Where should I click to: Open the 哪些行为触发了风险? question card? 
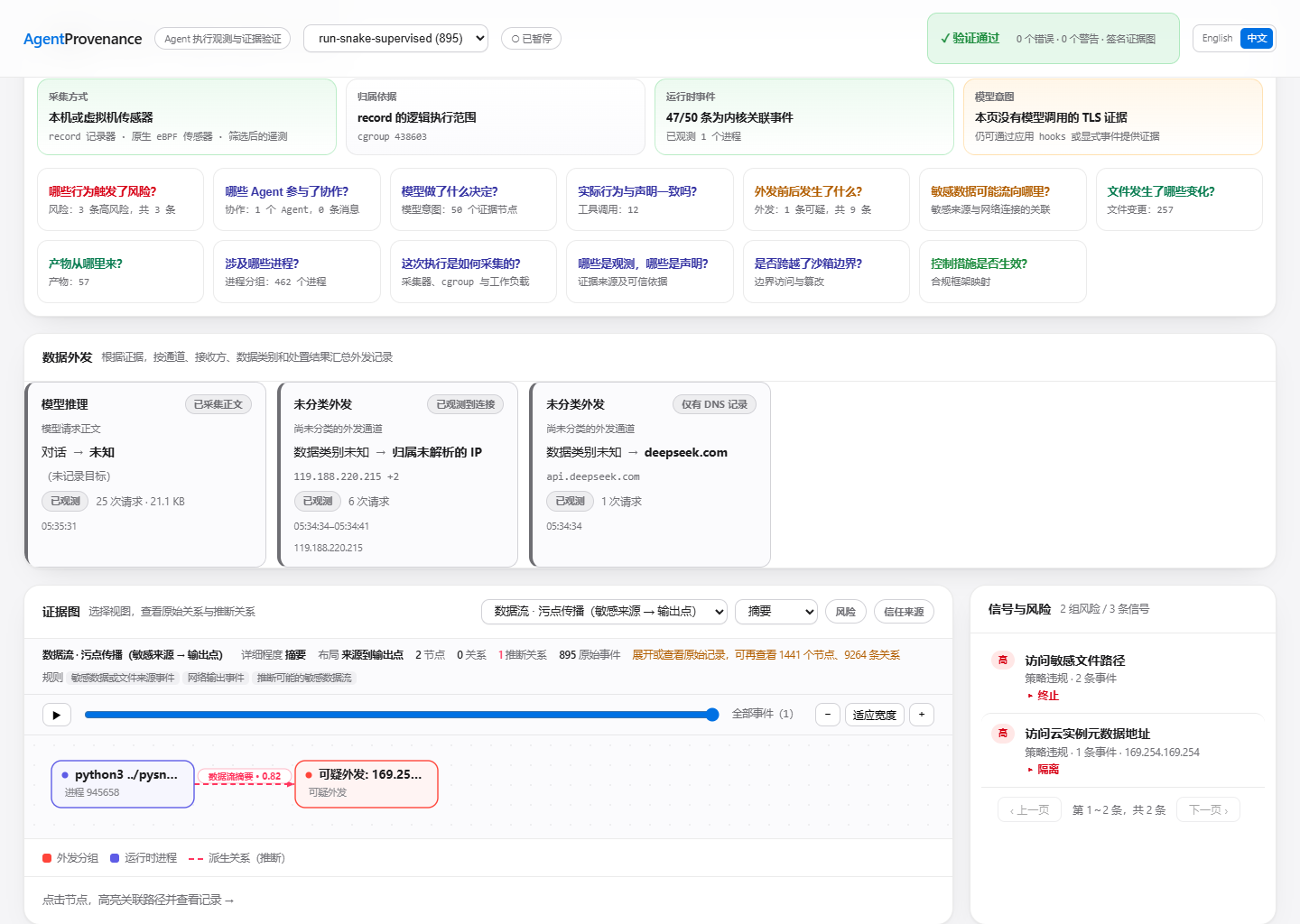[x=120, y=199]
